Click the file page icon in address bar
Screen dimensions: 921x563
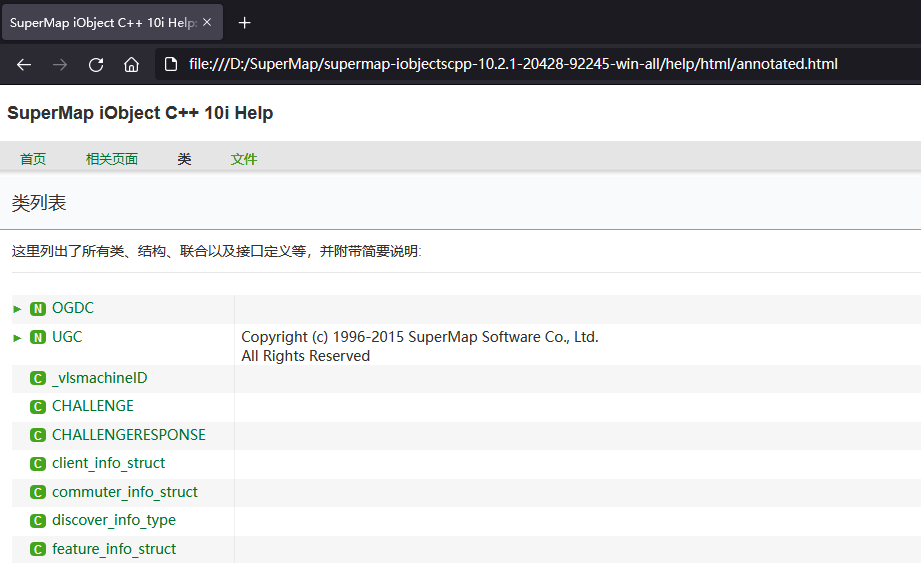pyautogui.click(x=171, y=64)
